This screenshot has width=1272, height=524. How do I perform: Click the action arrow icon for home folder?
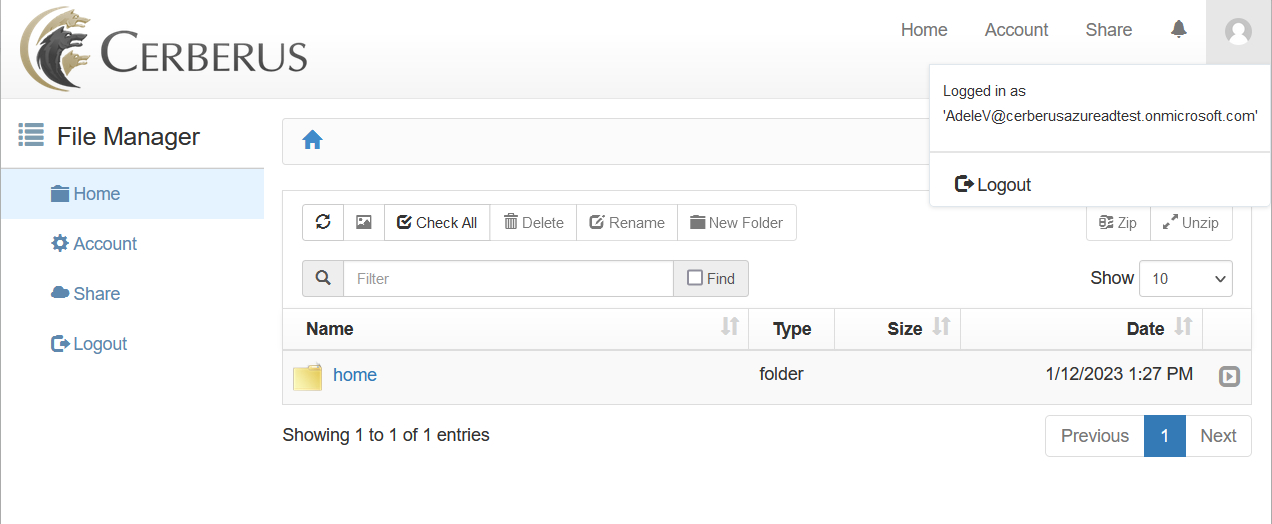click(x=1229, y=376)
